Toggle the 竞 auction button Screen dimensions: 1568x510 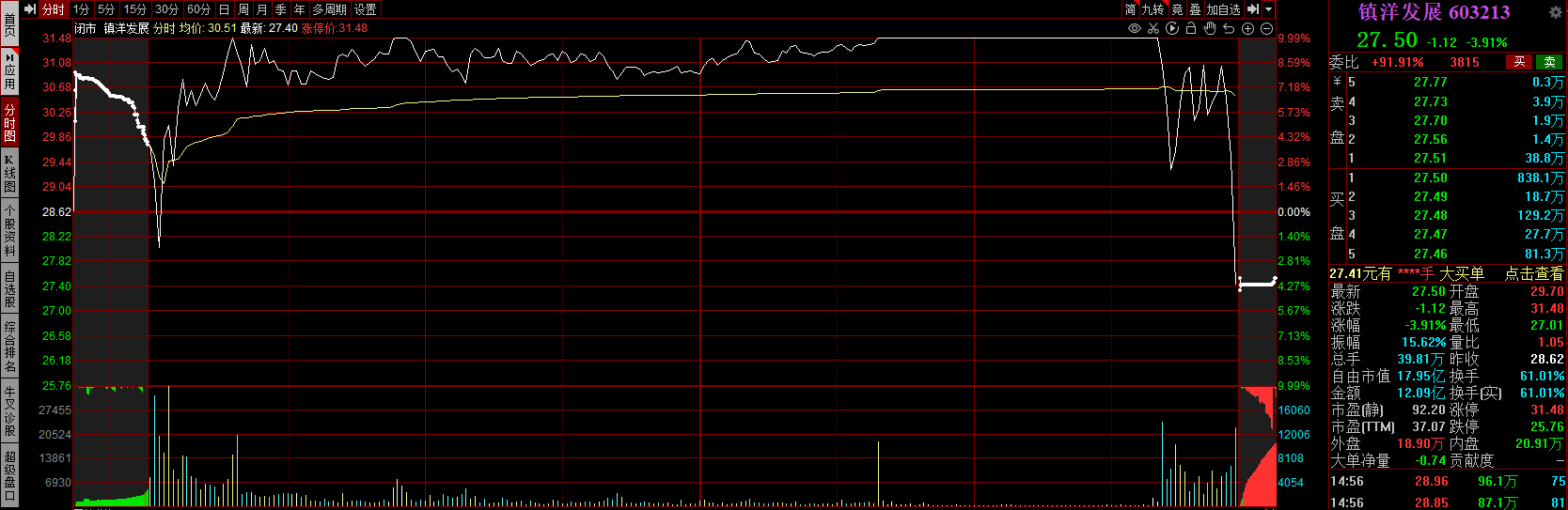1177,9
